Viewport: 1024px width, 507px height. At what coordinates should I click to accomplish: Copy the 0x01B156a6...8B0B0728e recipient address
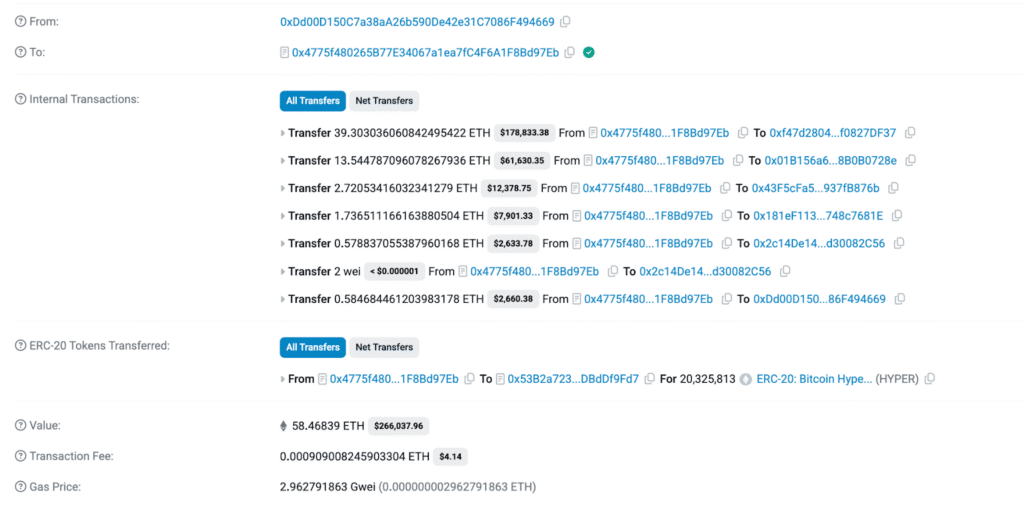point(911,160)
